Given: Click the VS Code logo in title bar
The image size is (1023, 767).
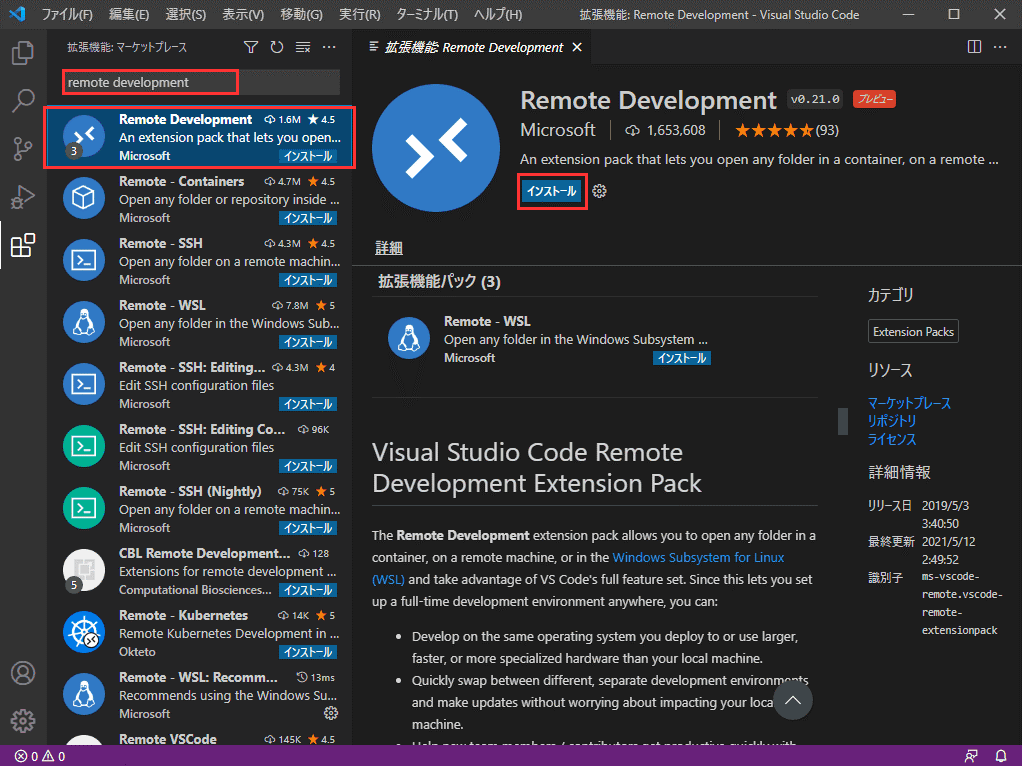Looking at the screenshot, I should coord(18,14).
